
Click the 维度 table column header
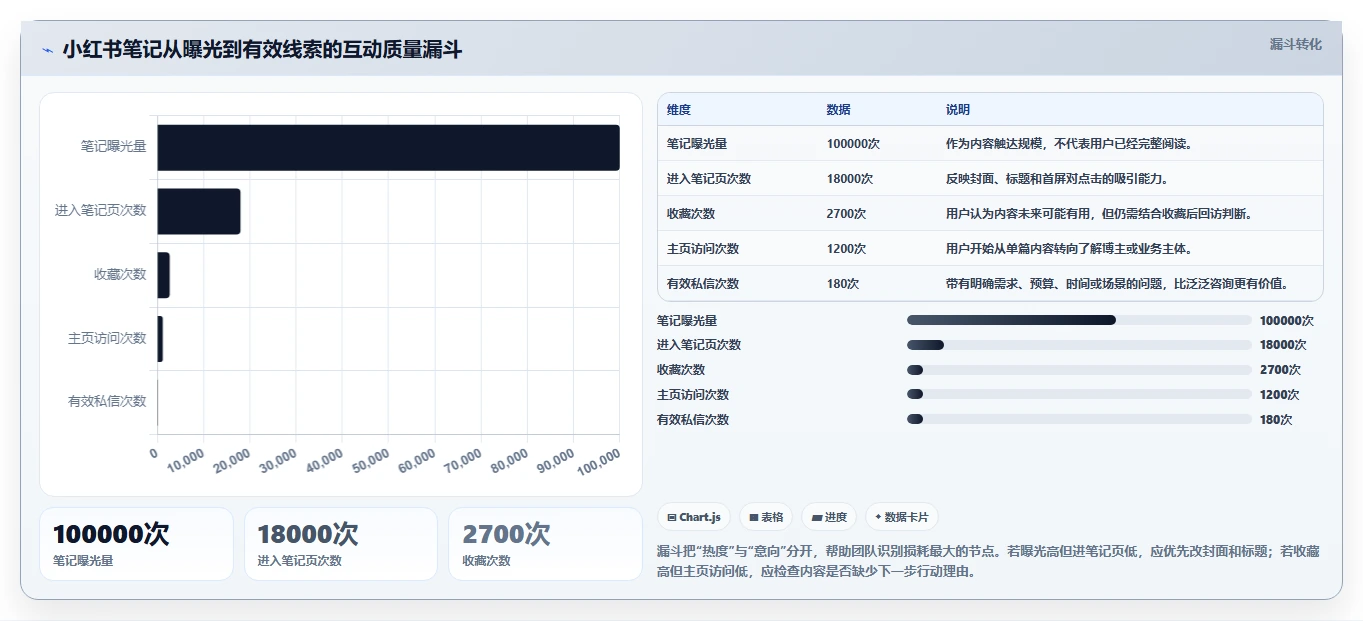tap(679, 110)
